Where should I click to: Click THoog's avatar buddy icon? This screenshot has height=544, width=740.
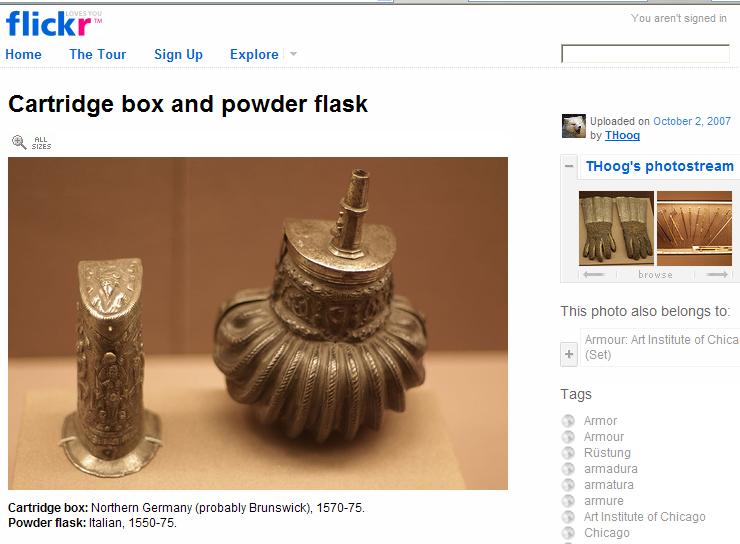pyautogui.click(x=573, y=126)
